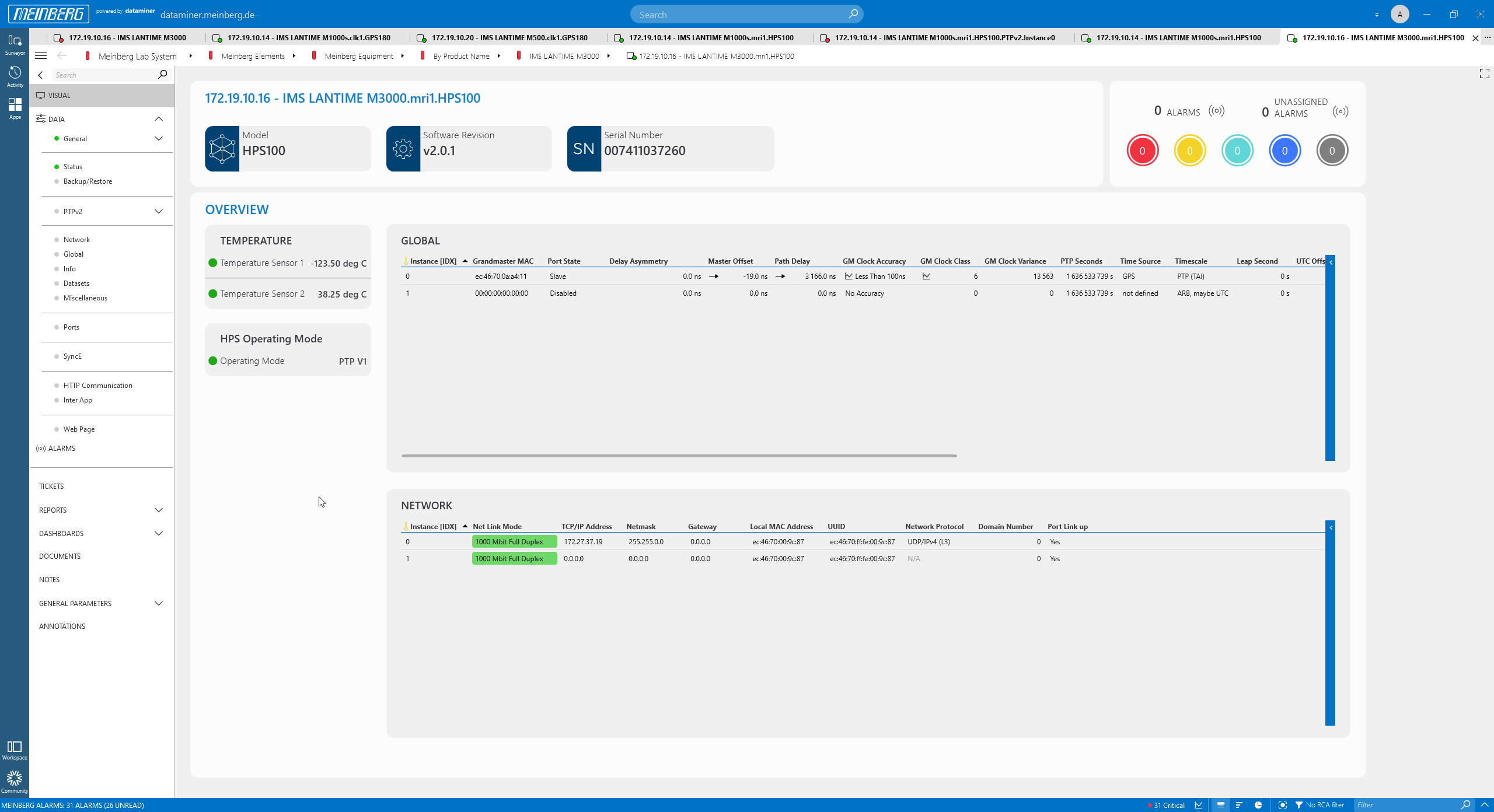1494x812 pixels.
Task: Switch to the 172.19.10.20 M500.clk1.GPS180 tab
Action: (509, 37)
